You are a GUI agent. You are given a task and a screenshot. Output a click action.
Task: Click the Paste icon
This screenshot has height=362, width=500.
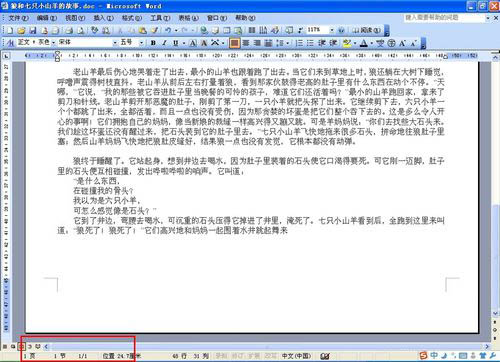tap(143, 30)
